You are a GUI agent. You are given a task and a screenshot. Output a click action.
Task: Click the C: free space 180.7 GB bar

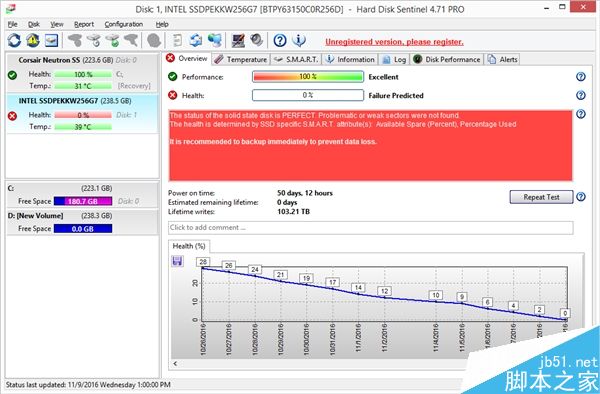(83, 201)
